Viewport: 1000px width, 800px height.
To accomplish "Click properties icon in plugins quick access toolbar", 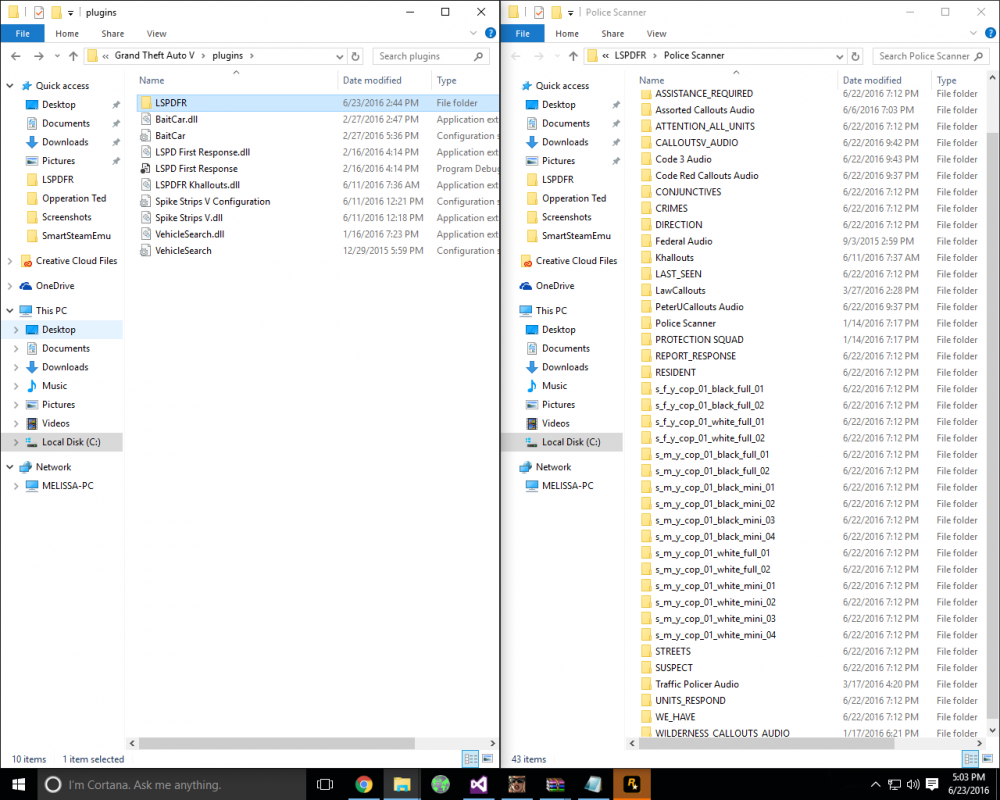I will pos(39,12).
